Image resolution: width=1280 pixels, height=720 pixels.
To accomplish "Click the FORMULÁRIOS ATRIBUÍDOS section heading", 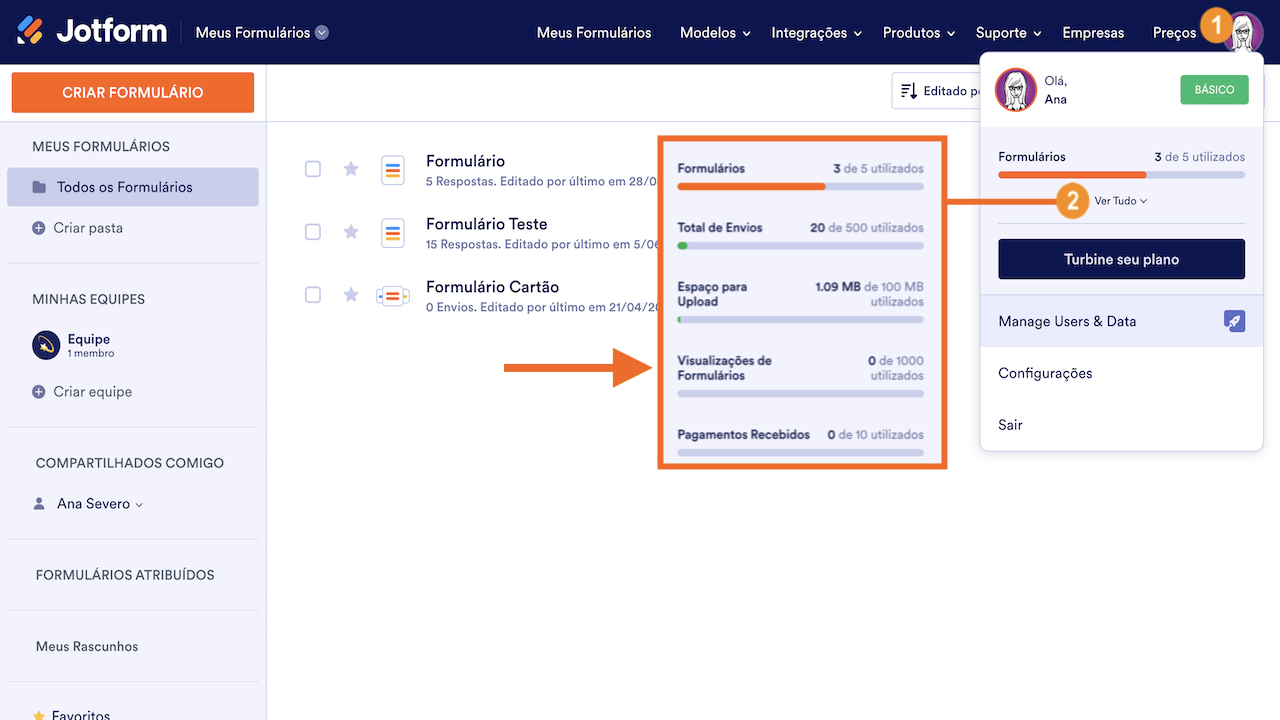I will [x=125, y=575].
